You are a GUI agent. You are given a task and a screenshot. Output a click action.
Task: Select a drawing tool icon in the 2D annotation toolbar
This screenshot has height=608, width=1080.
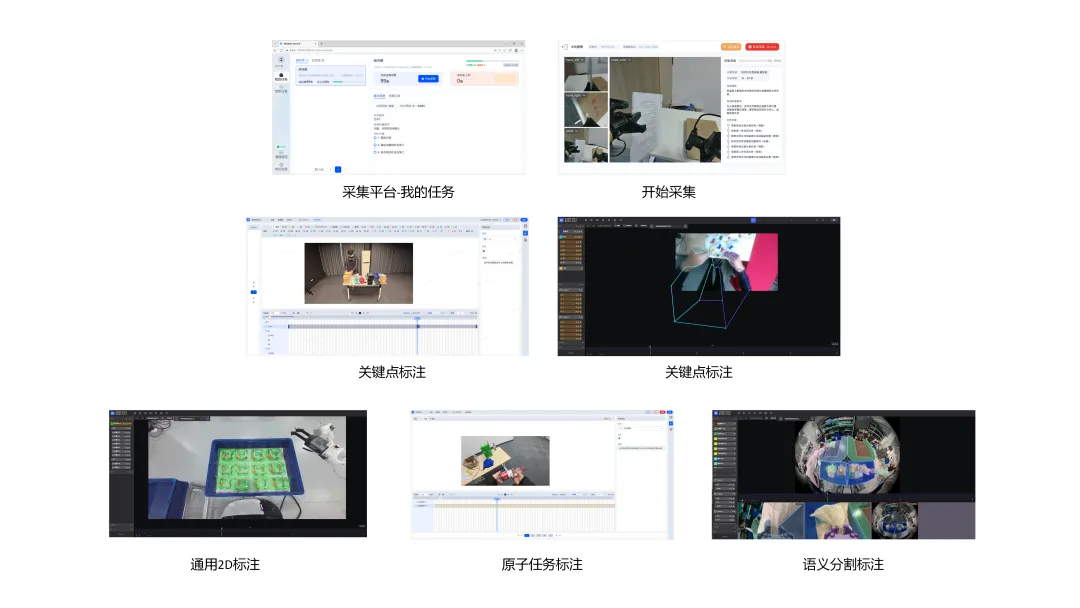pyautogui.click(x=142, y=412)
